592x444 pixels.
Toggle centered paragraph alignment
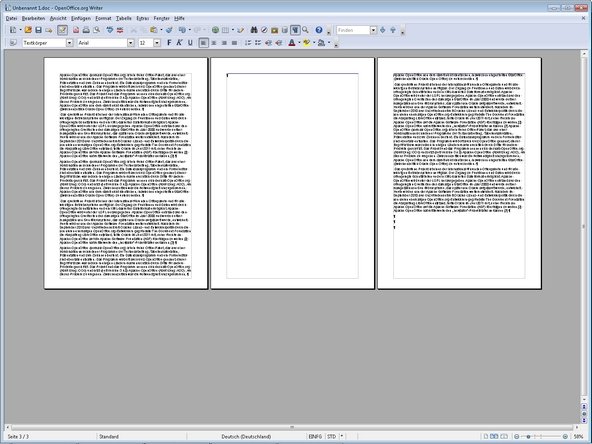[x=214, y=43]
